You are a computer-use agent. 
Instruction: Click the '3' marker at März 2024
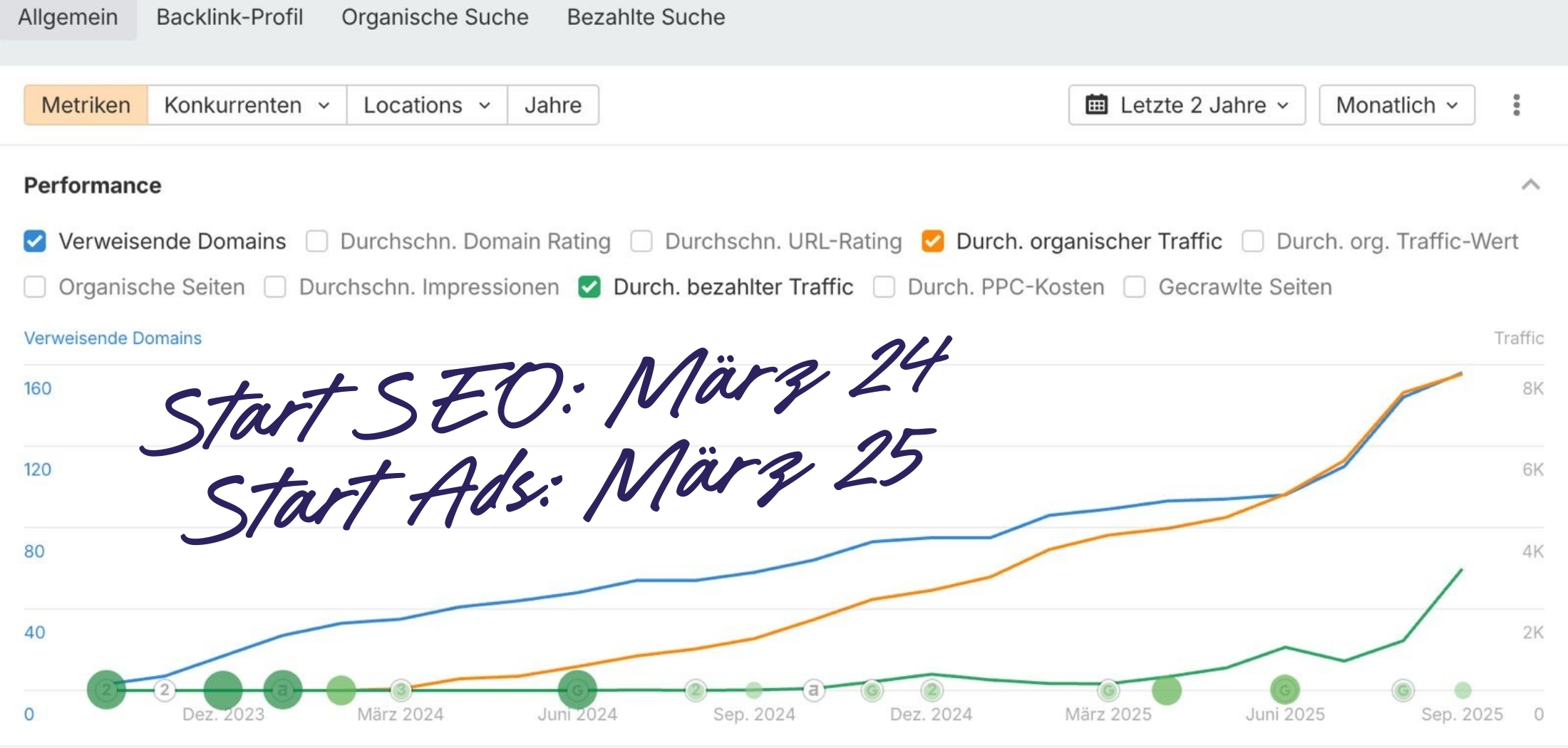[401, 690]
